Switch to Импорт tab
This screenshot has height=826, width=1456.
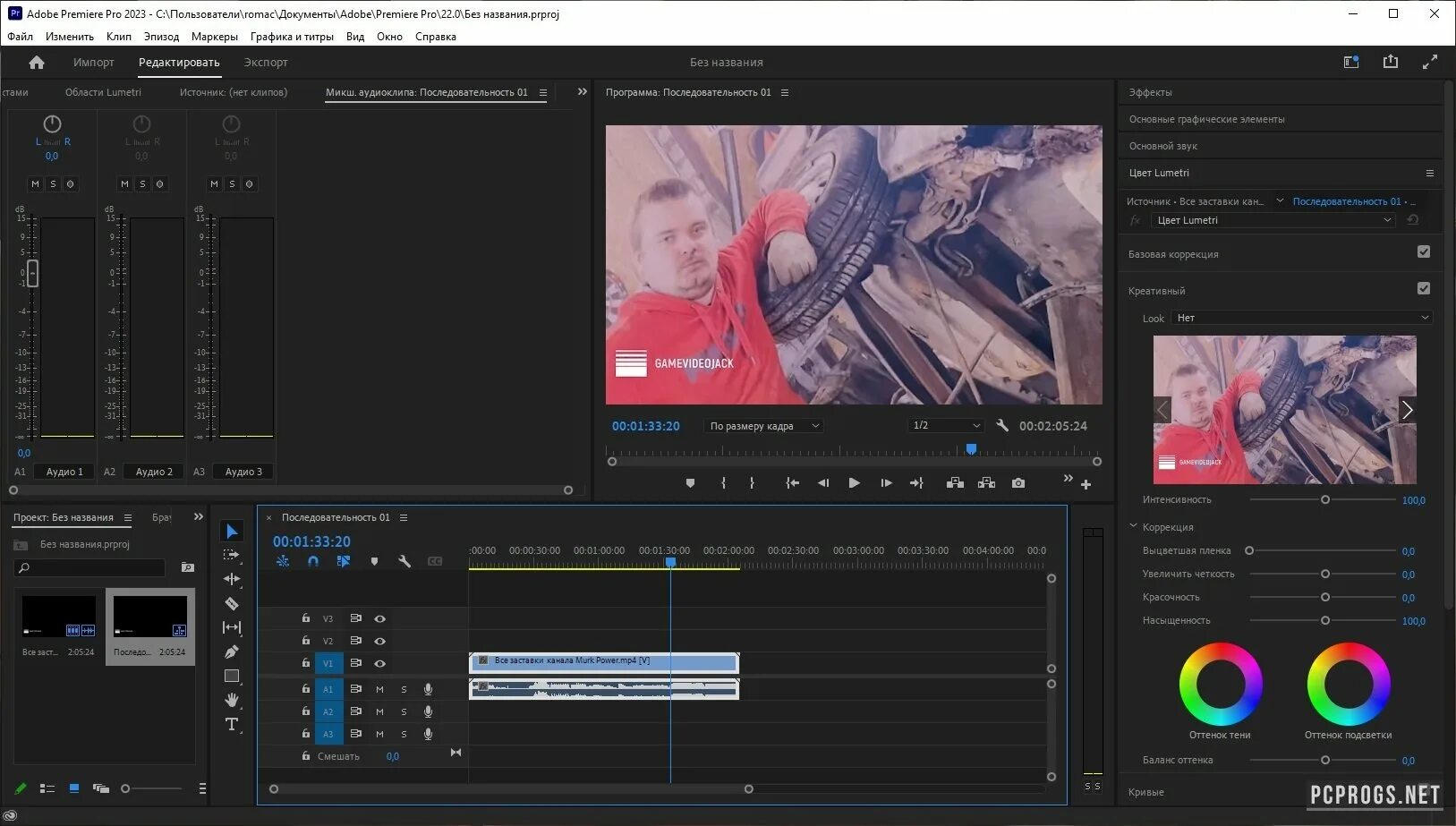pos(94,63)
